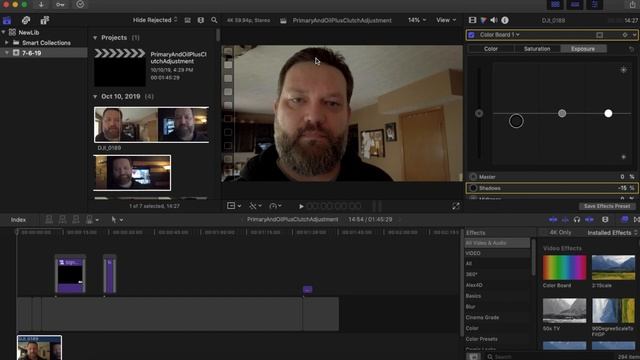Toggle video skimming in timeline
The image size is (640, 360).
tap(553, 220)
